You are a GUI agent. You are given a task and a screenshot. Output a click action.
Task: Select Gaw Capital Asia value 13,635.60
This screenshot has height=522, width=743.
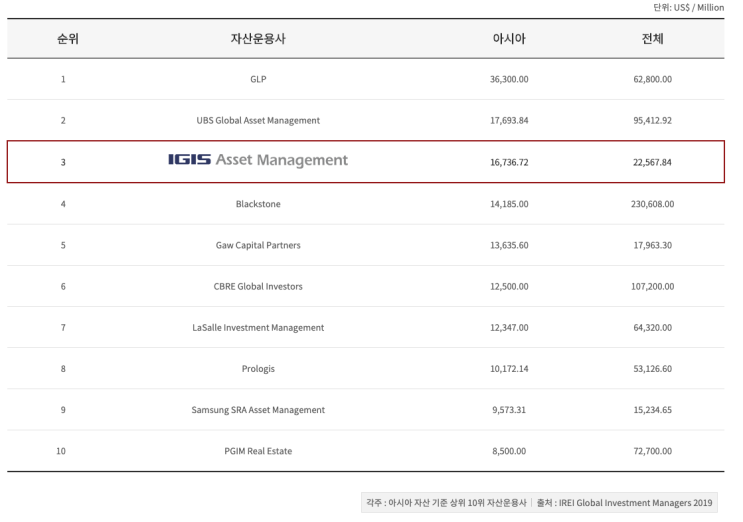(x=509, y=245)
